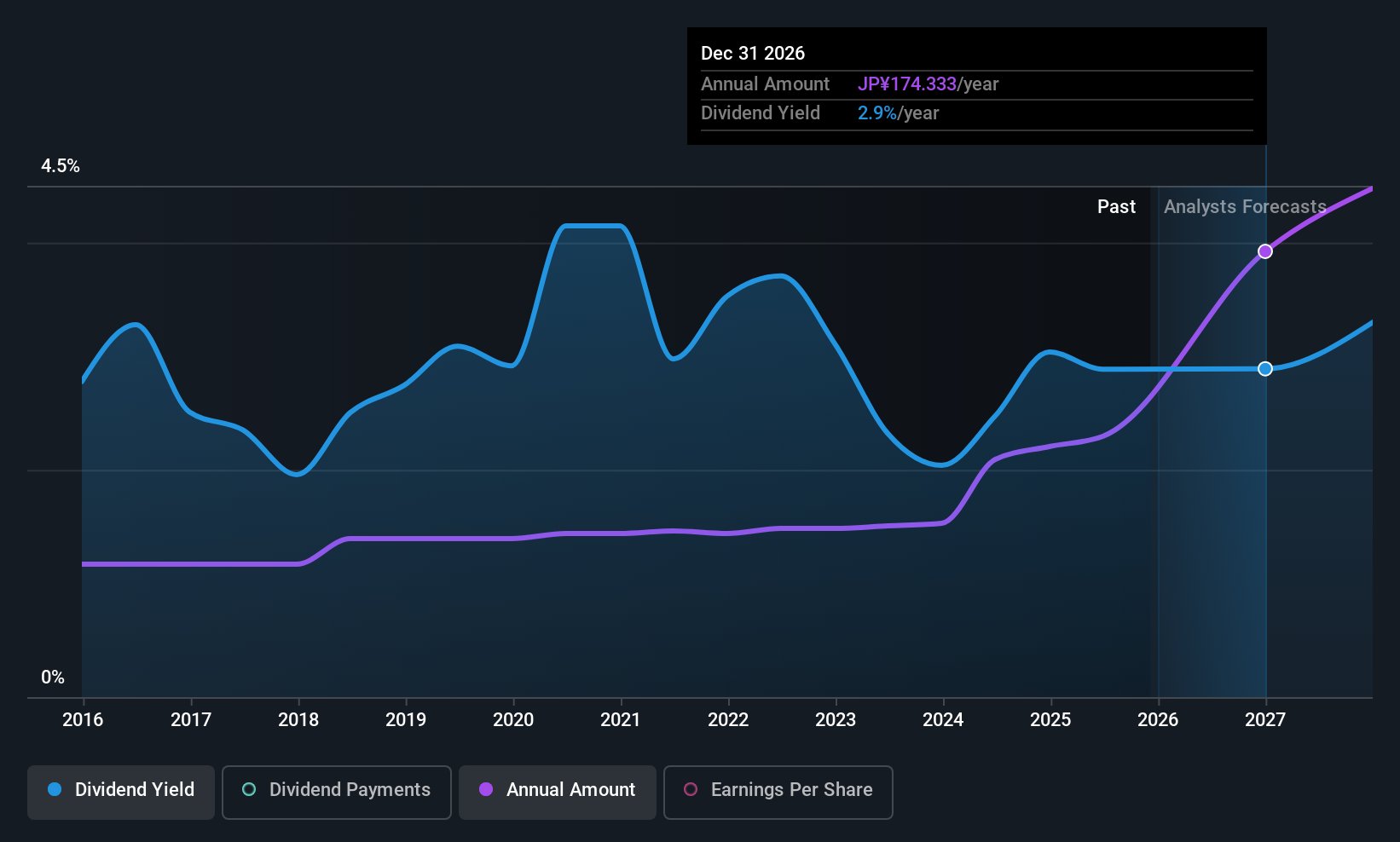Enable the Dividend Payments series

click(336, 792)
